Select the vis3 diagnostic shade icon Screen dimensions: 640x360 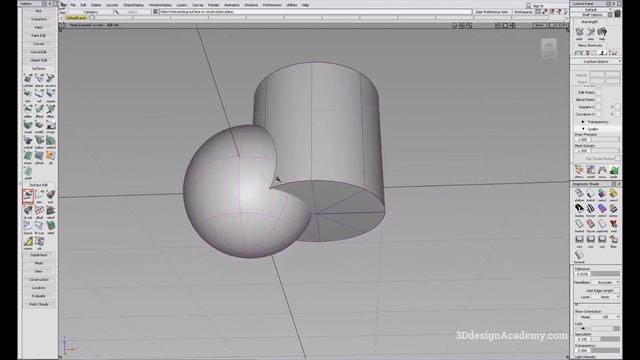602,239
